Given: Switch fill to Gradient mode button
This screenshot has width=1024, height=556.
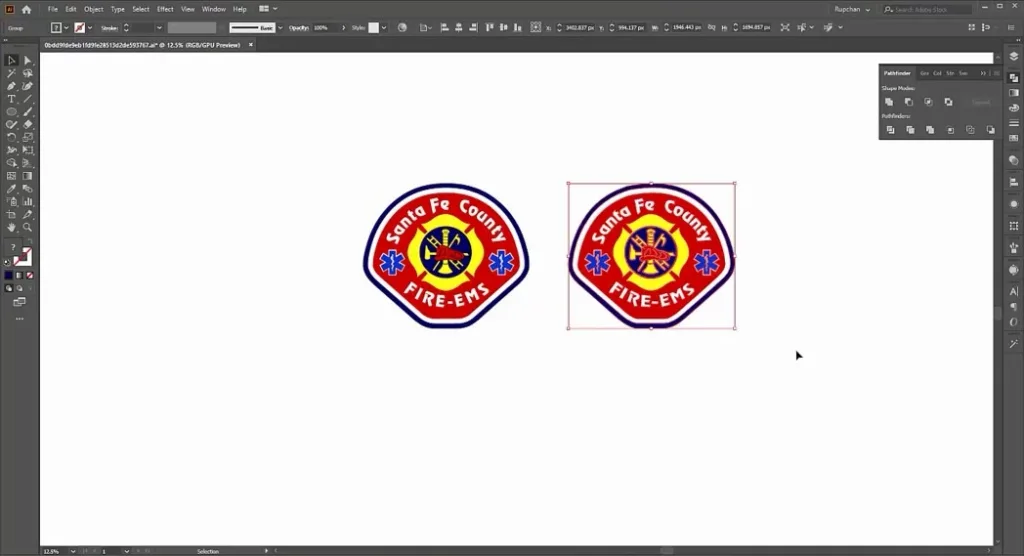Looking at the screenshot, I should coord(19,276).
